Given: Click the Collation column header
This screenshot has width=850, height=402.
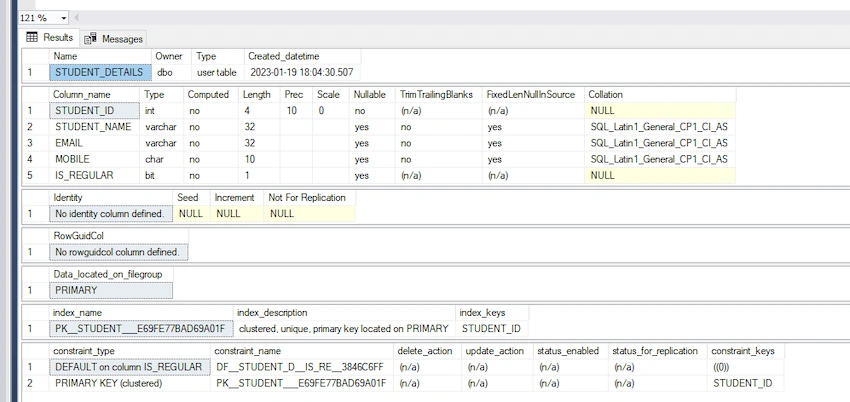Looking at the screenshot, I should [660, 94].
